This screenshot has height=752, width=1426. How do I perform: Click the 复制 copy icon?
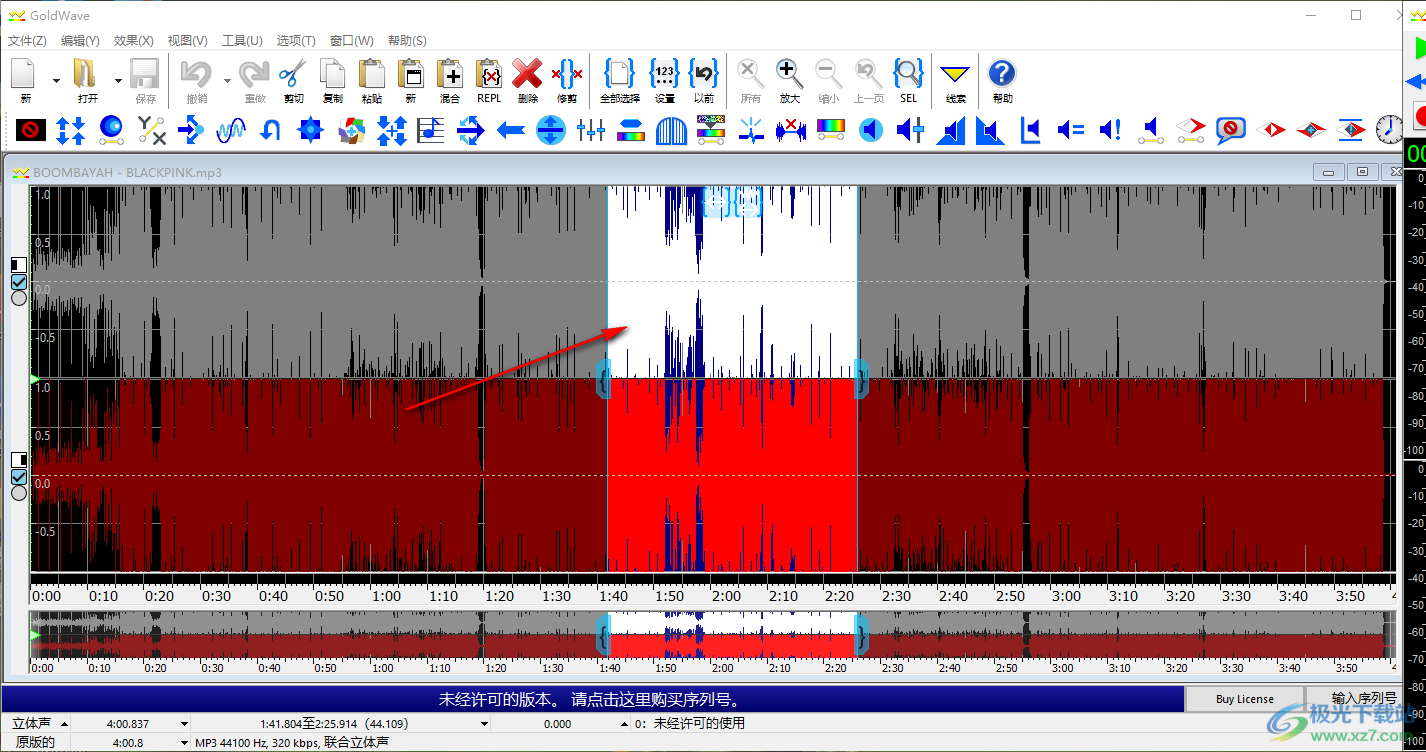[332, 80]
